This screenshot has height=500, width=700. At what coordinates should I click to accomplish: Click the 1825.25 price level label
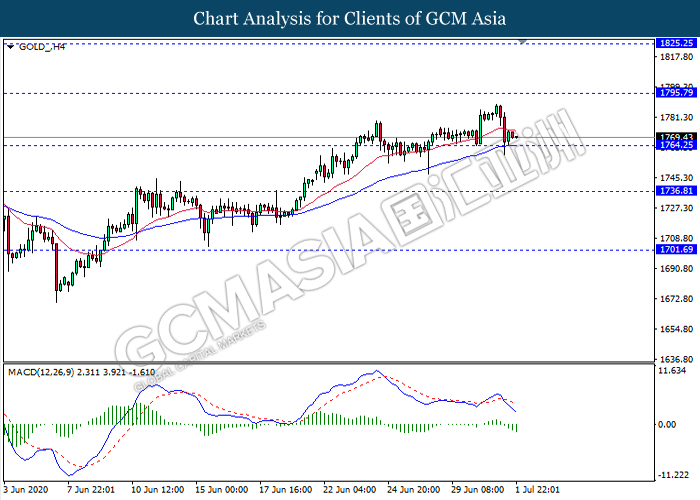pos(676,43)
